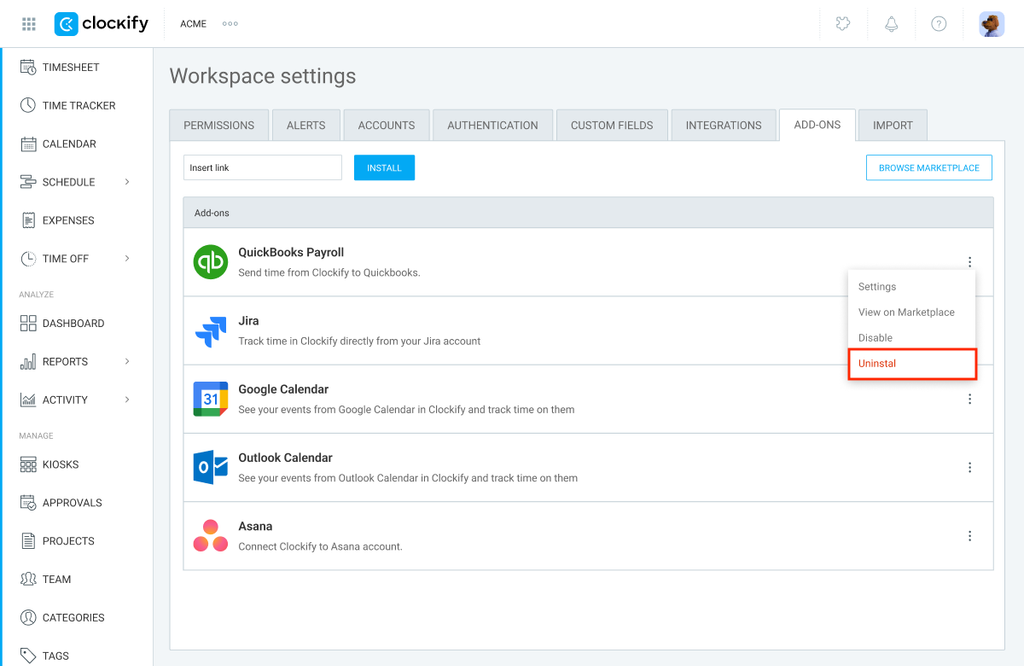Open Google Calendar three-dot menu
This screenshot has width=1024, height=666.
coord(970,399)
